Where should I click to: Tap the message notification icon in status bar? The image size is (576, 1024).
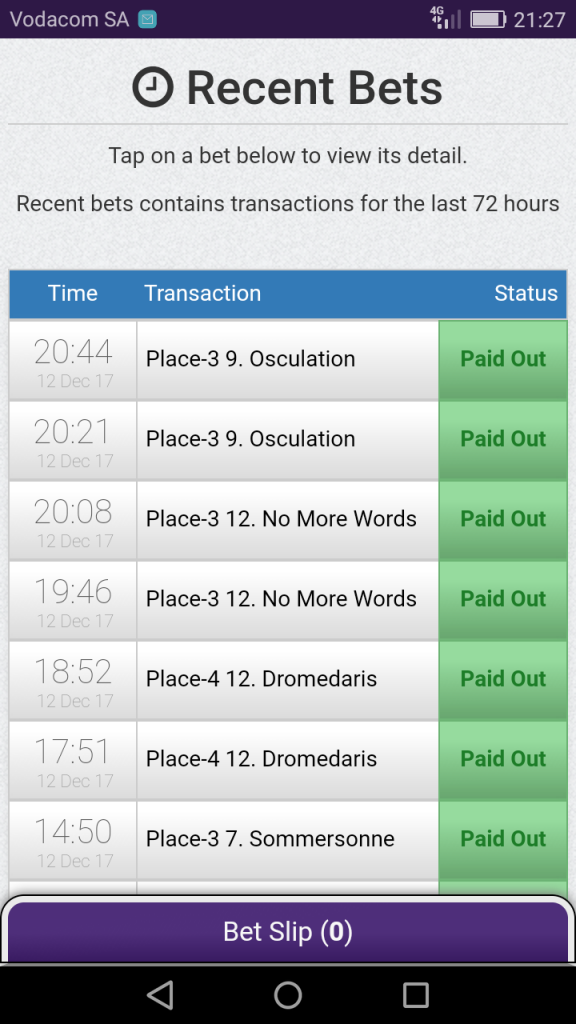click(147, 20)
